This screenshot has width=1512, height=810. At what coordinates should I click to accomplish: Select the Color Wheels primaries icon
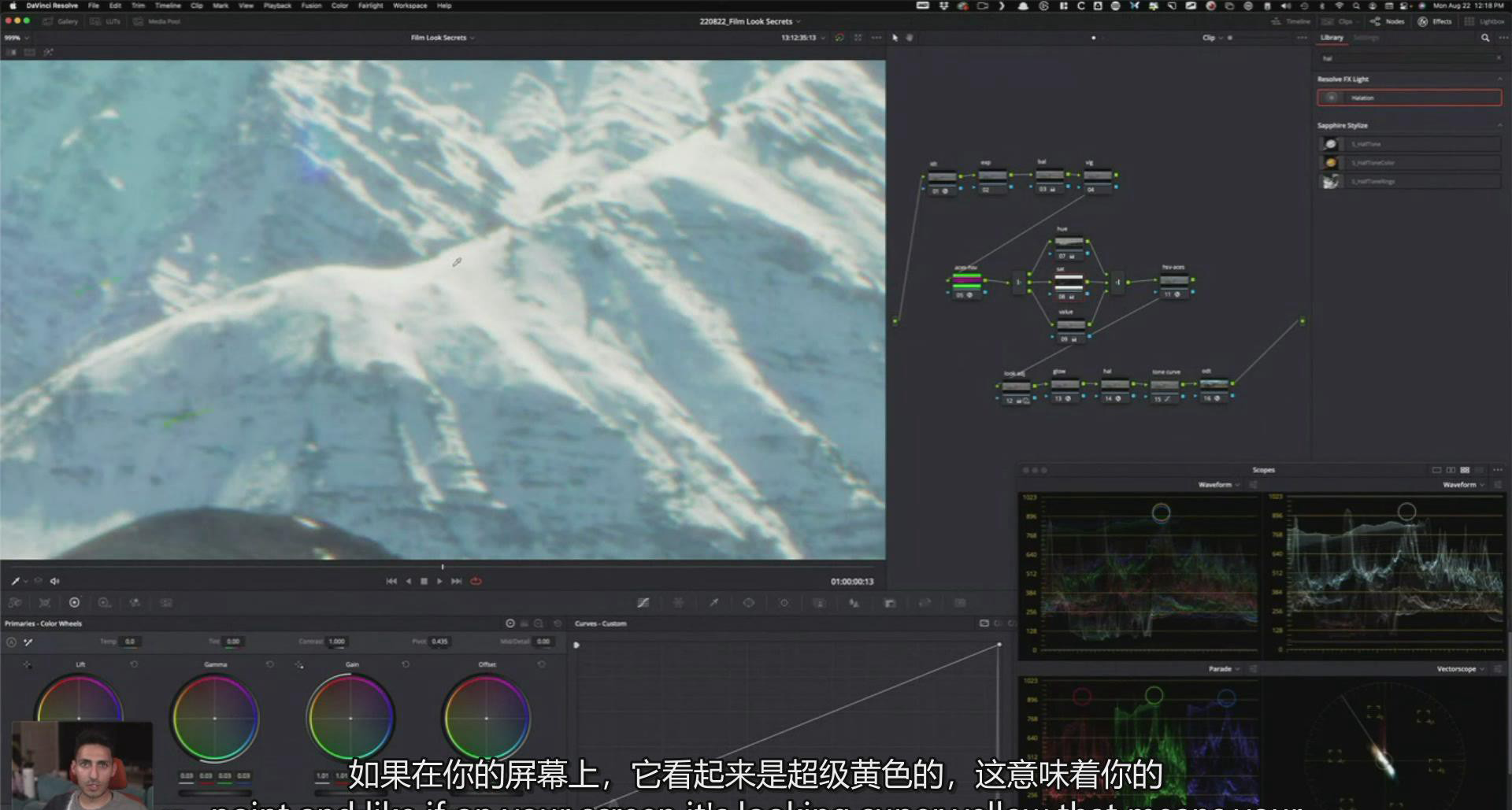(74, 603)
